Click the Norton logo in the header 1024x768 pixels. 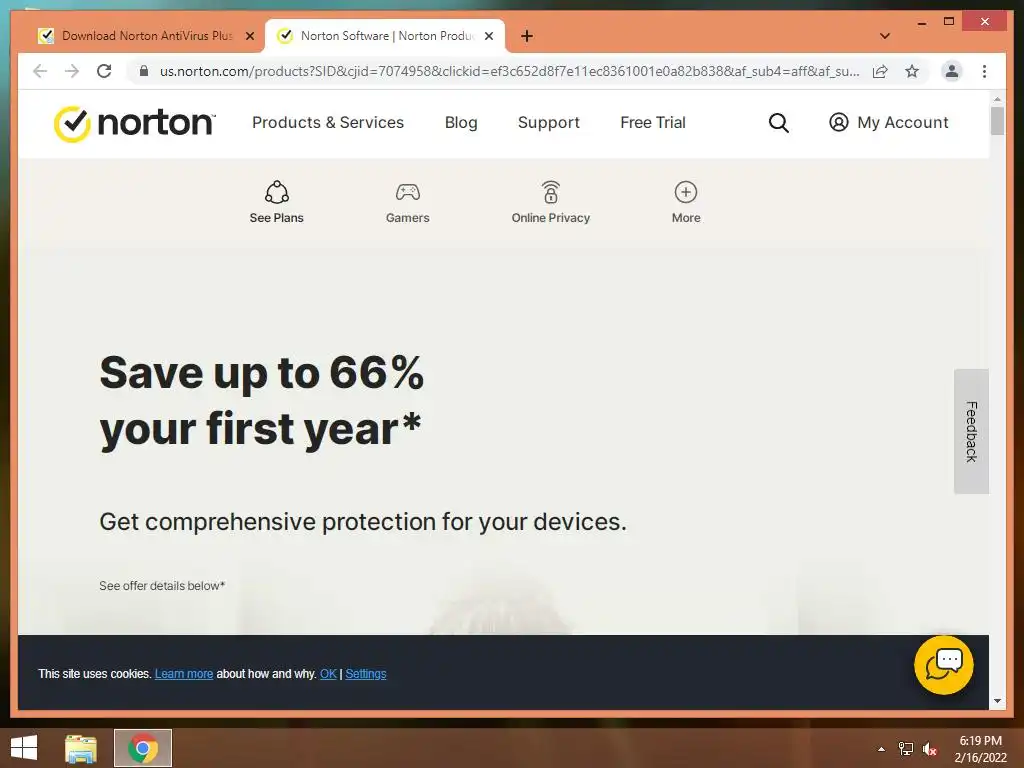click(x=135, y=123)
